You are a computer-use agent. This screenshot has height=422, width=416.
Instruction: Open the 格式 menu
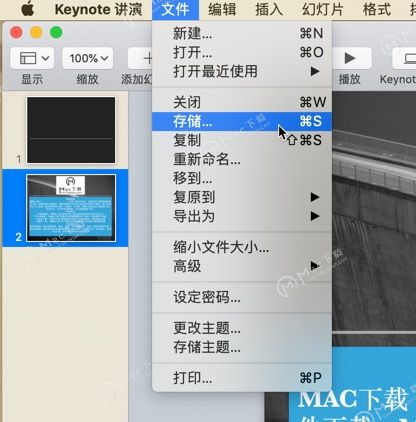(x=377, y=9)
